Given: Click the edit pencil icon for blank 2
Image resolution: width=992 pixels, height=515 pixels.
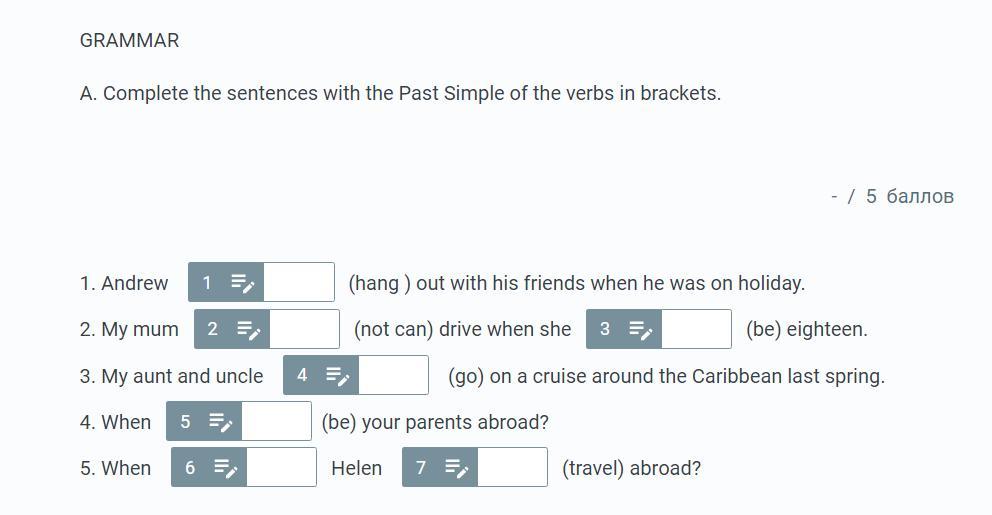Looking at the screenshot, I should click(x=249, y=329).
